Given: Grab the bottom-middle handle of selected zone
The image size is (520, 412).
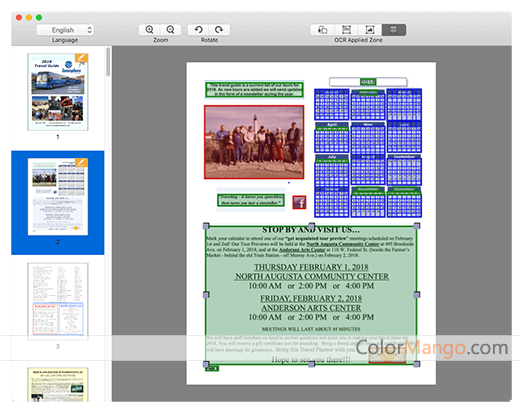Looking at the screenshot, I should (312, 364).
